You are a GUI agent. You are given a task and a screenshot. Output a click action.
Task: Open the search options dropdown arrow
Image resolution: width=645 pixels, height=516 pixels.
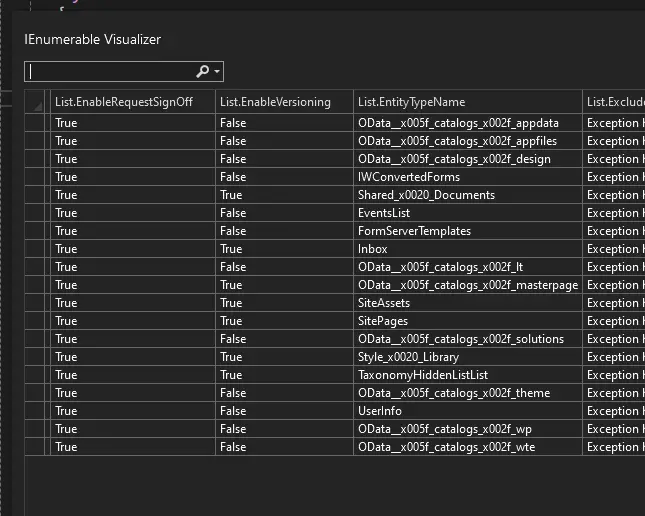click(x=217, y=72)
